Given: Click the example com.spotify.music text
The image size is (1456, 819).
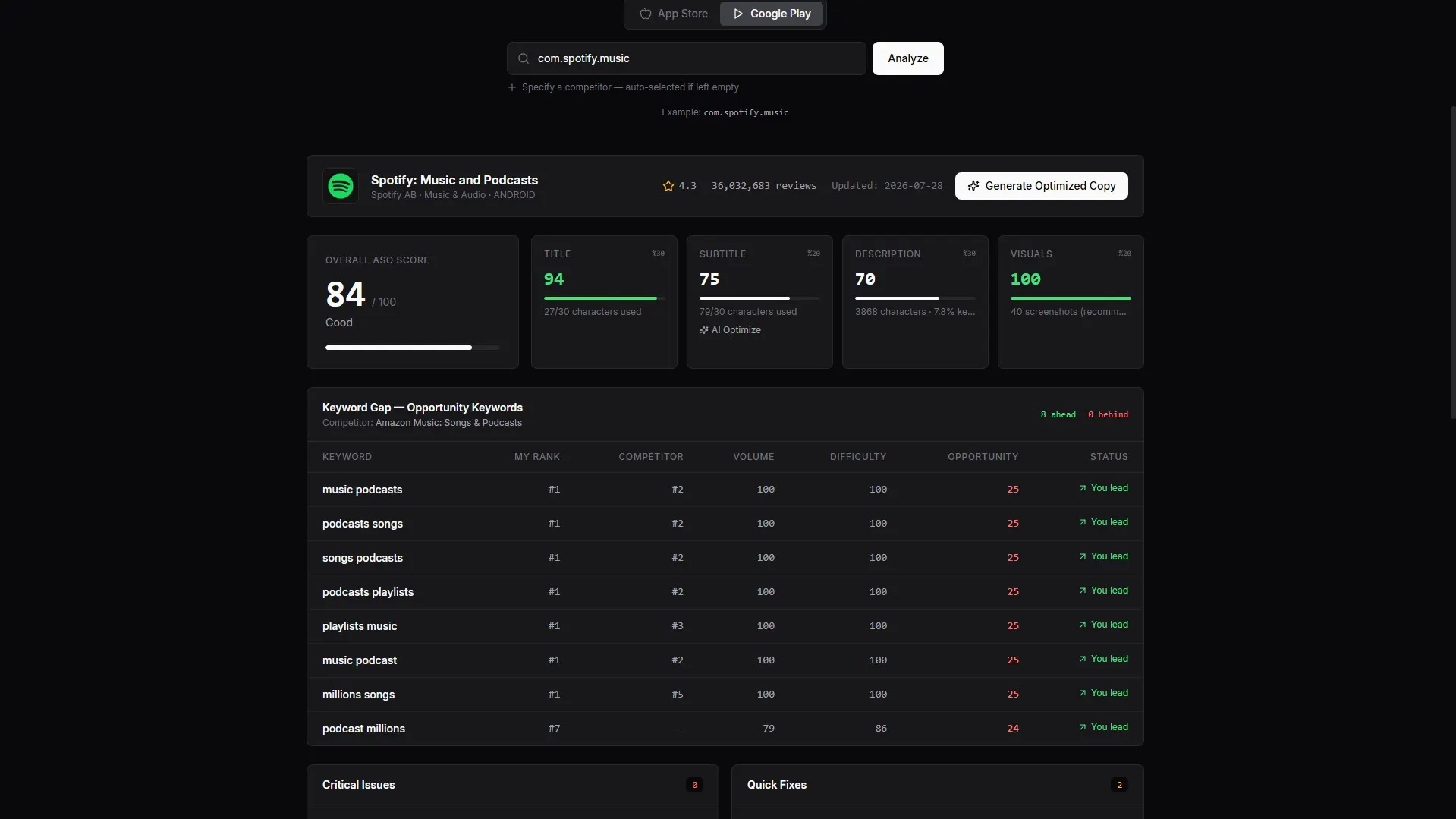Looking at the screenshot, I should coord(746,112).
